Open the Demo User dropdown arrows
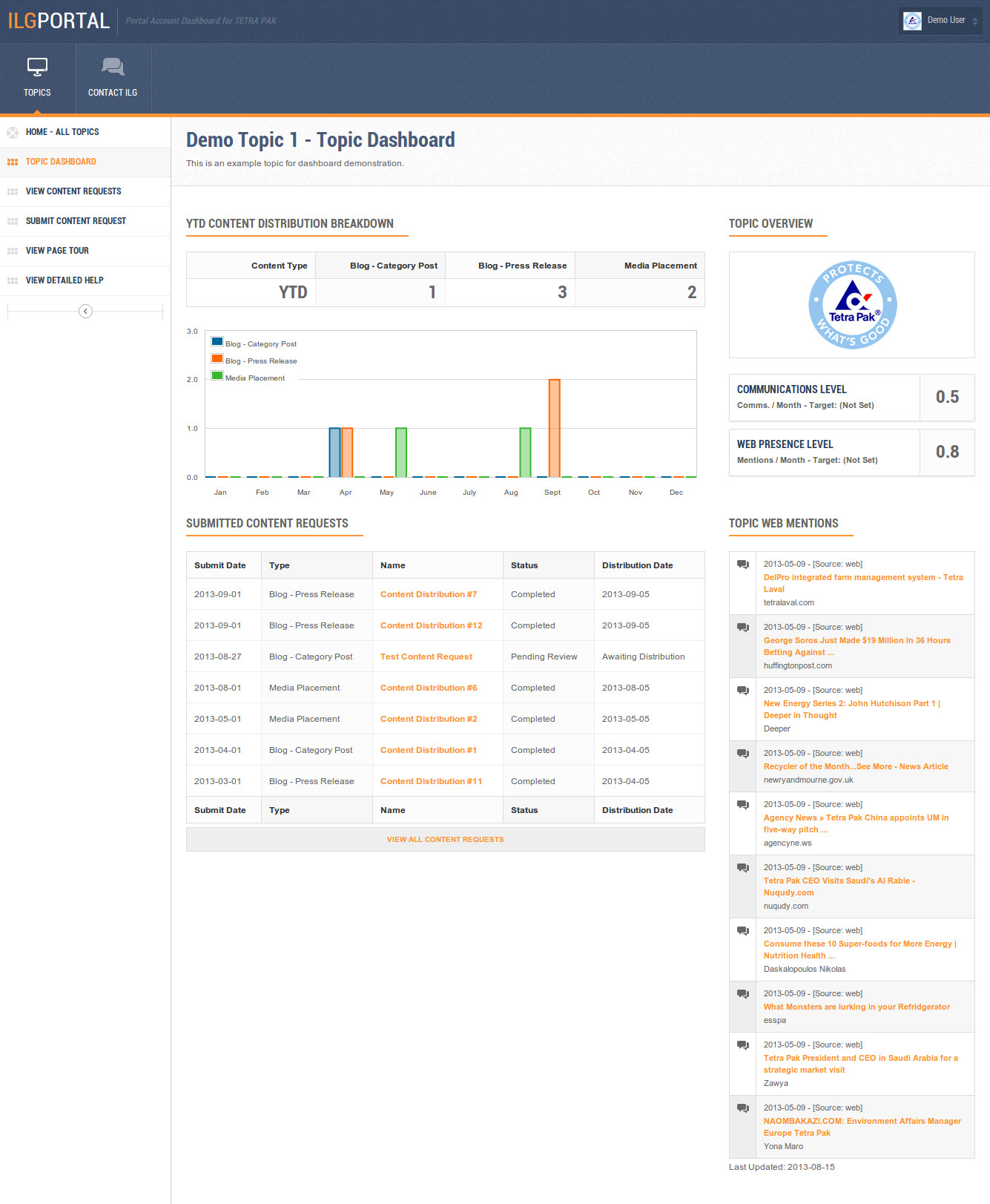 975,22
